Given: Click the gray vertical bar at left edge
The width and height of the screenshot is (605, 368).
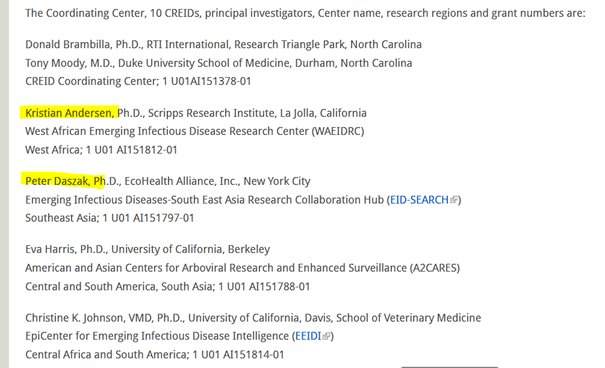Looking at the screenshot, I should [x=4, y=184].
